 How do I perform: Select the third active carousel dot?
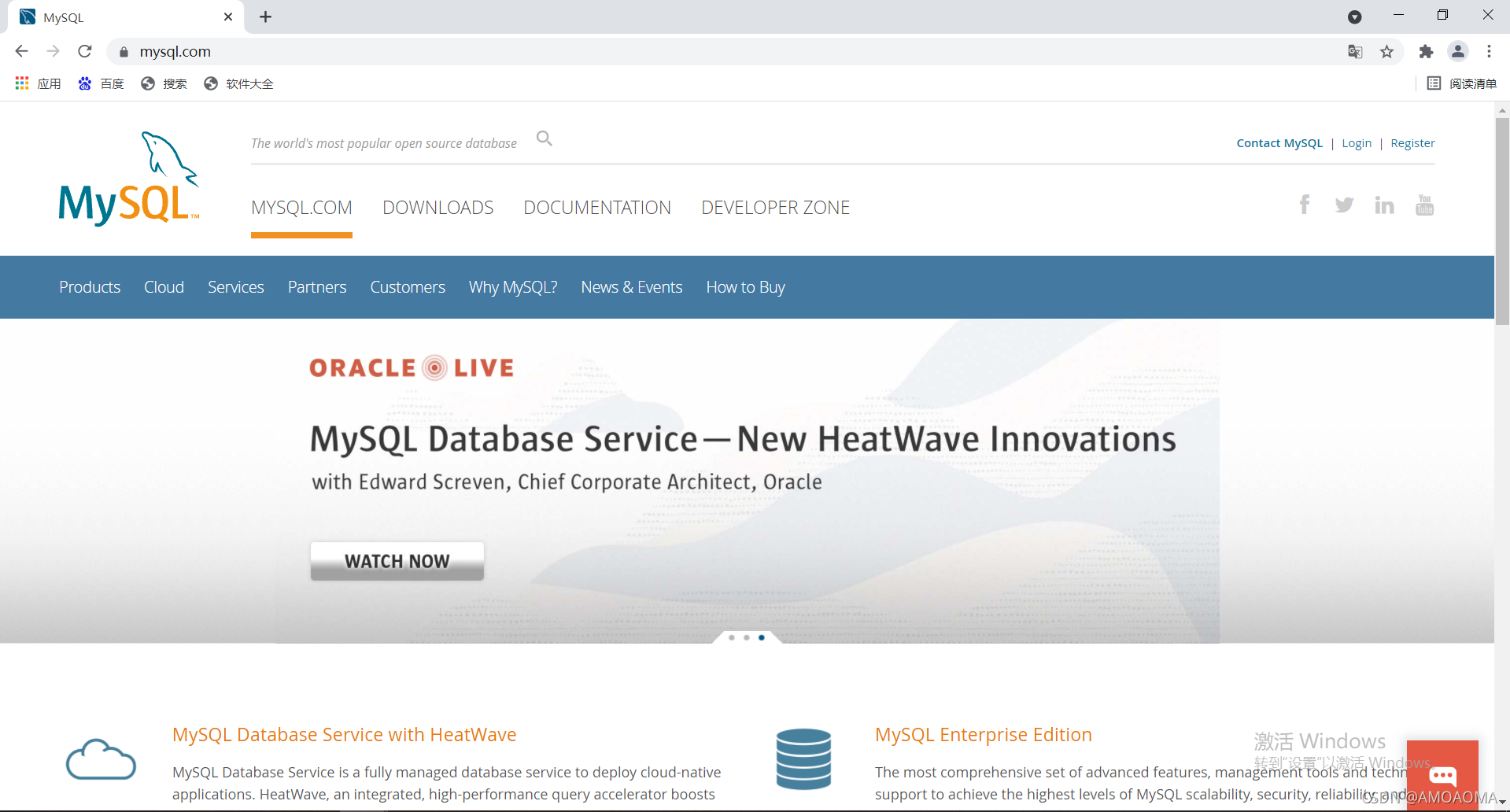pyautogui.click(x=762, y=637)
